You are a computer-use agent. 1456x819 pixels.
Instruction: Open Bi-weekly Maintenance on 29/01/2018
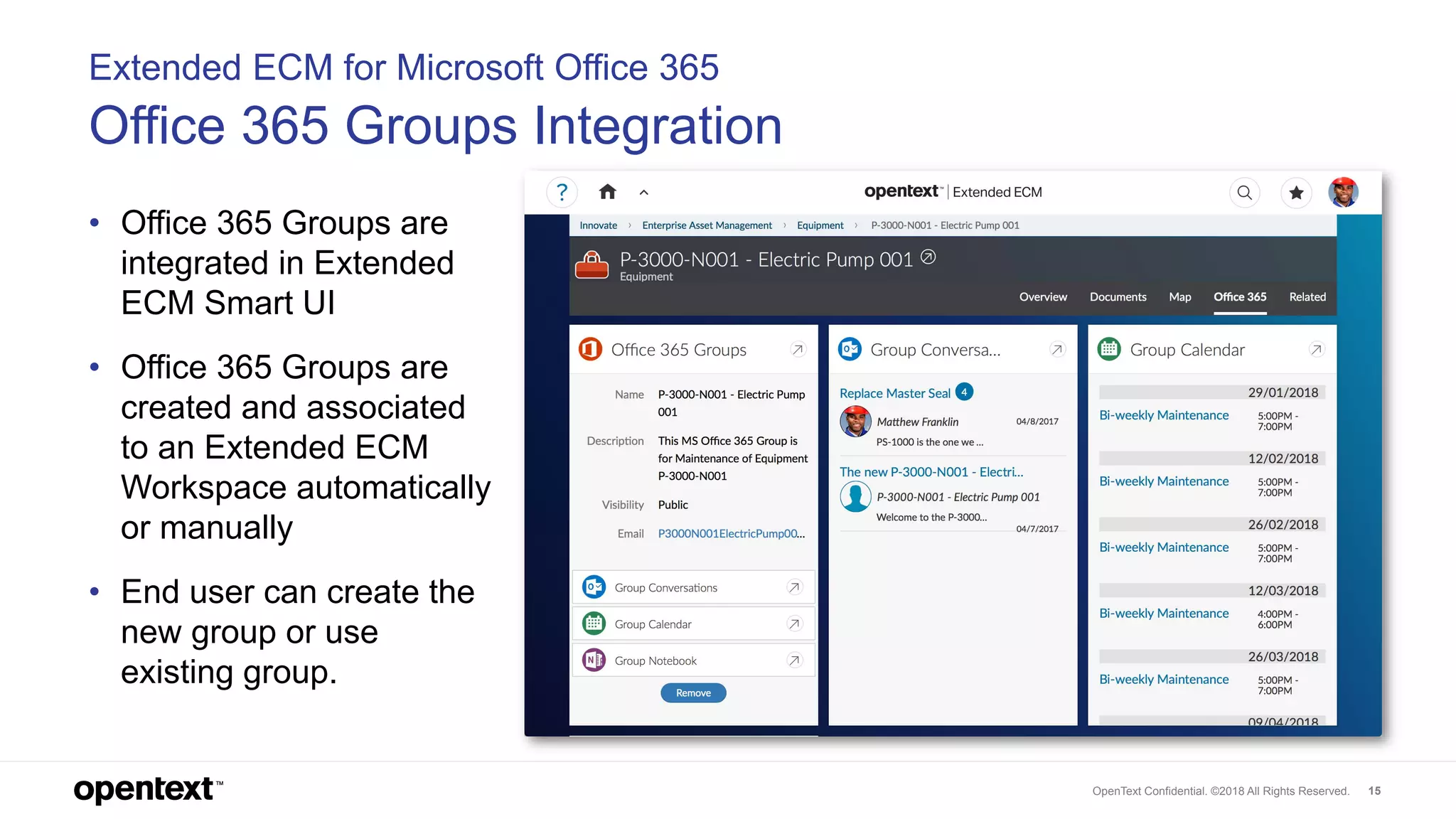pyautogui.click(x=1164, y=415)
